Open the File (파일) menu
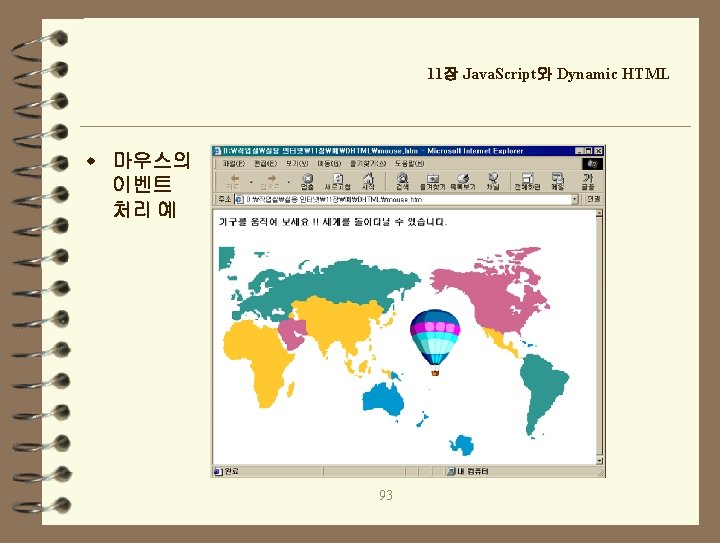The image size is (720, 543). [234, 163]
